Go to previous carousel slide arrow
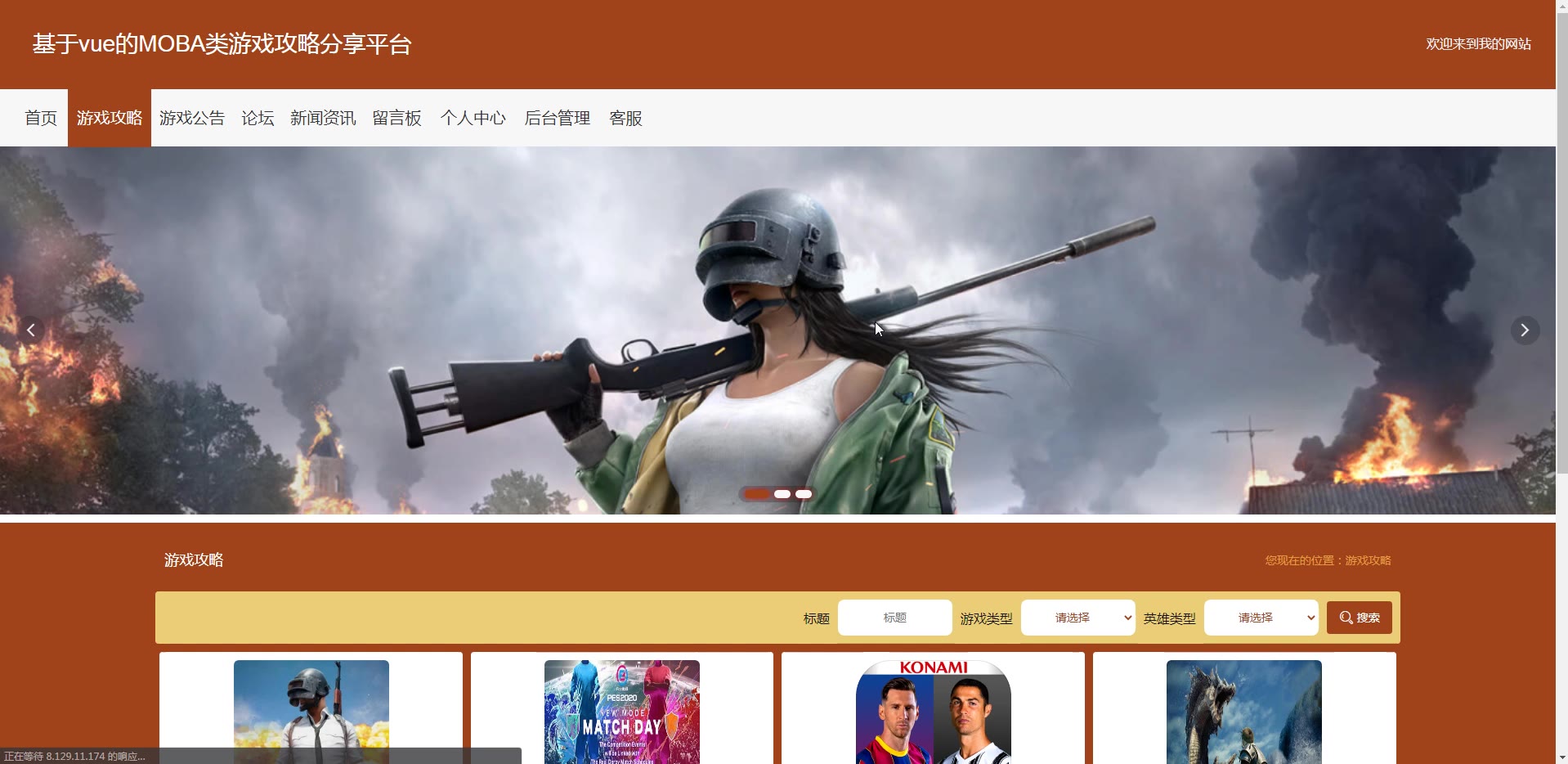Viewport: 1568px width, 764px height. click(31, 330)
